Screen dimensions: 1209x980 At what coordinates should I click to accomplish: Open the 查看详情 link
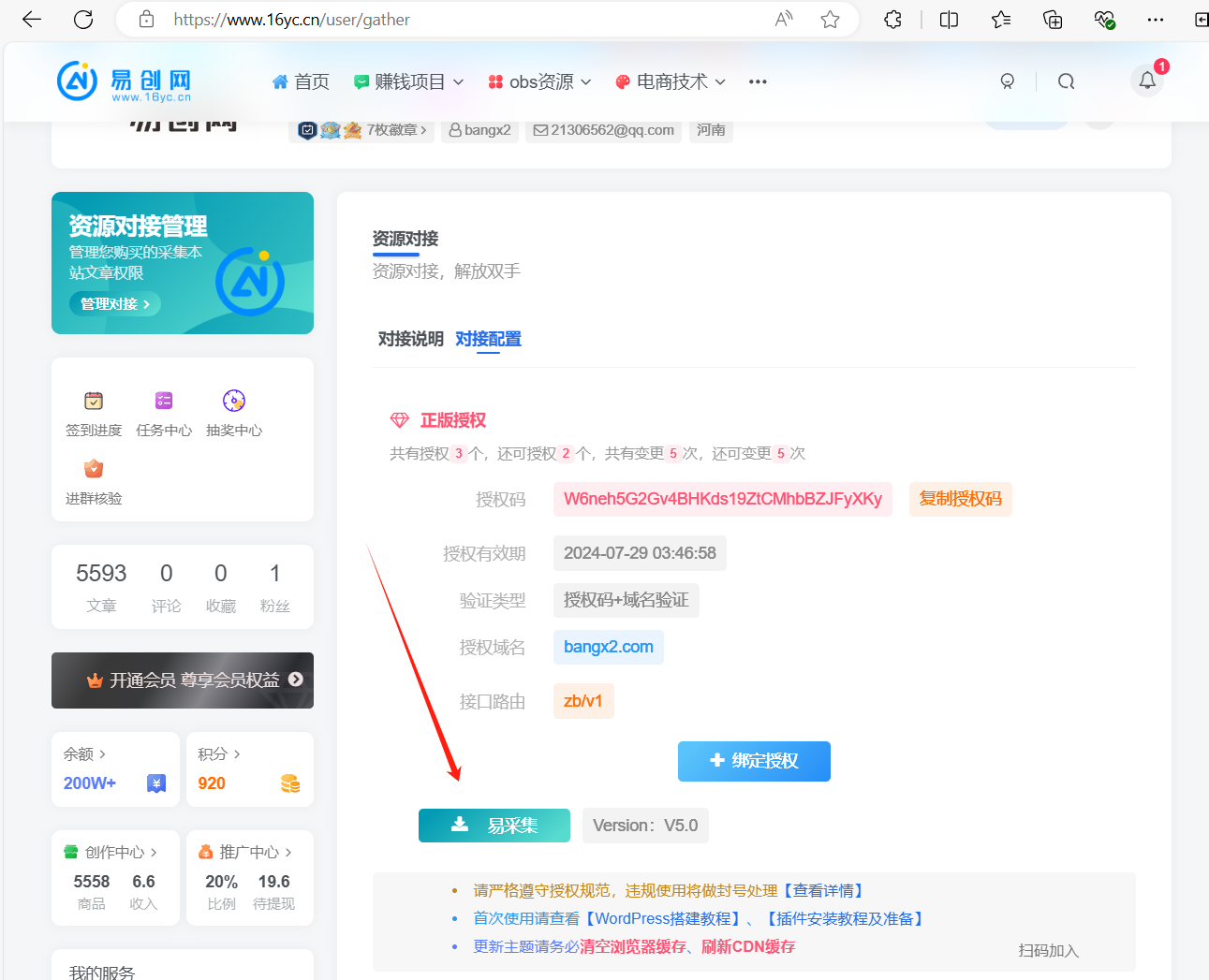coord(824,890)
